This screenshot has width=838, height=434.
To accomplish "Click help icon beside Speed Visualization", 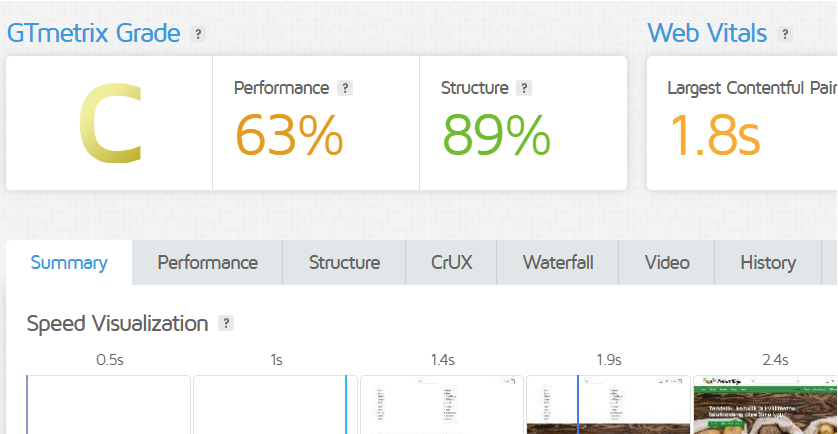I will pos(226,323).
